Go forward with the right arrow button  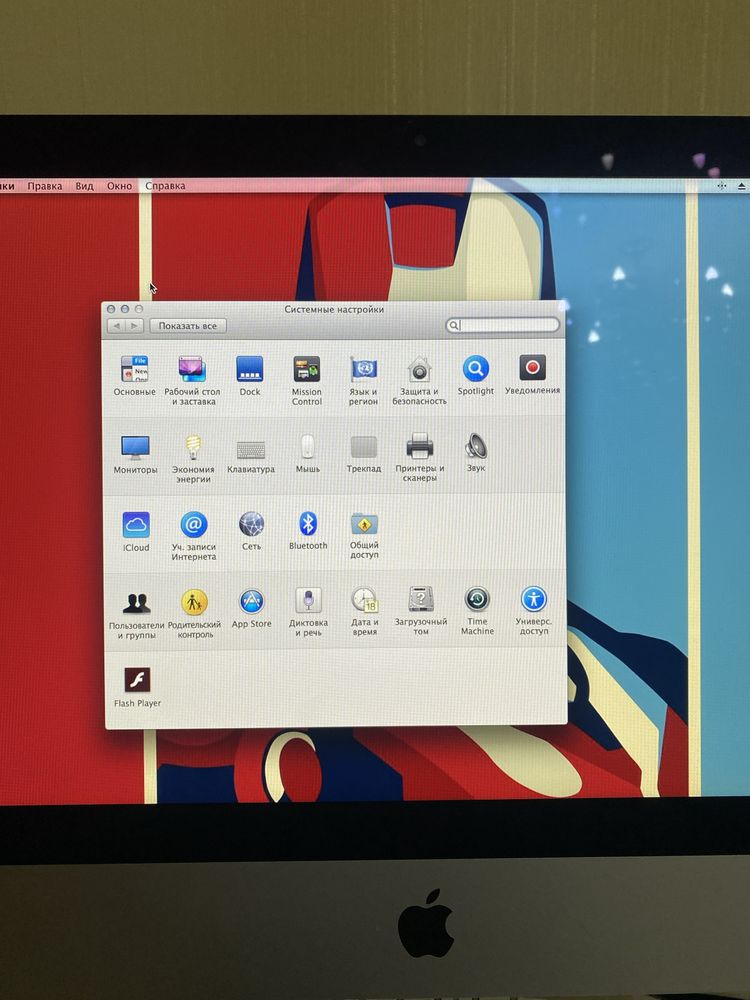pos(133,326)
